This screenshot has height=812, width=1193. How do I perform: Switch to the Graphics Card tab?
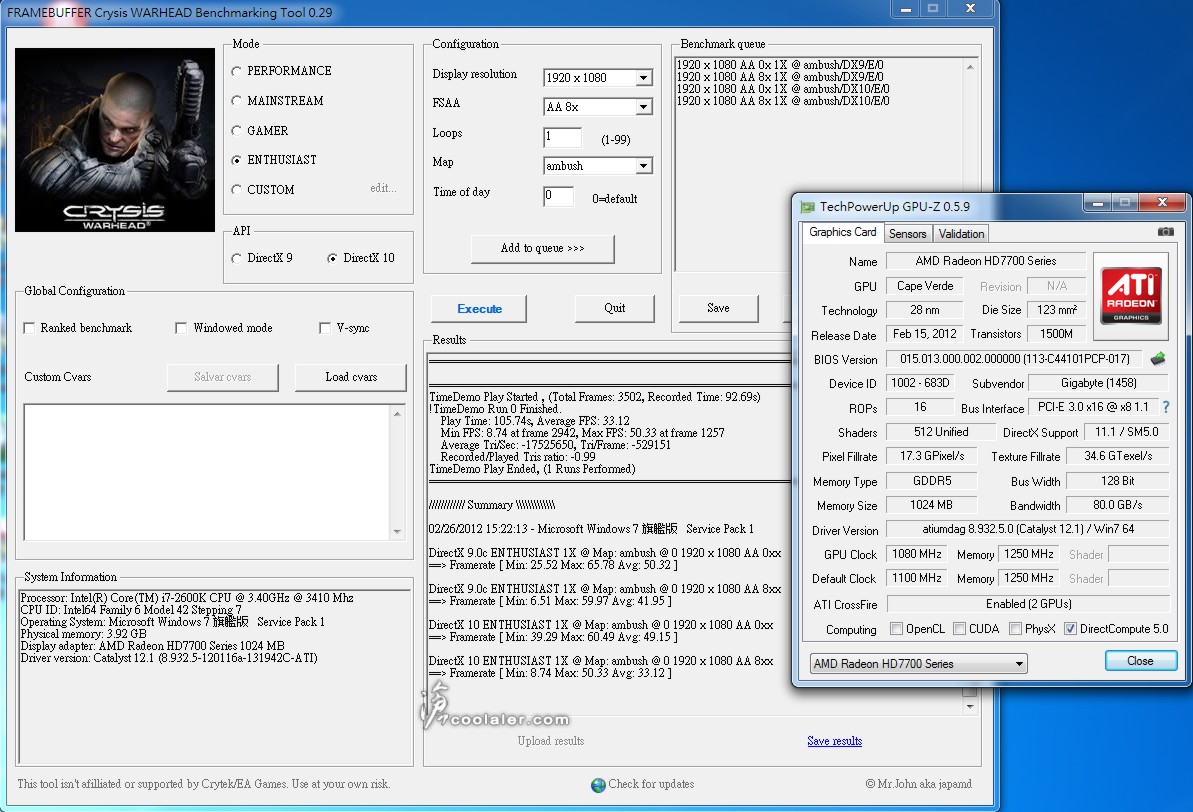pyautogui.click(x=842, y=232)
